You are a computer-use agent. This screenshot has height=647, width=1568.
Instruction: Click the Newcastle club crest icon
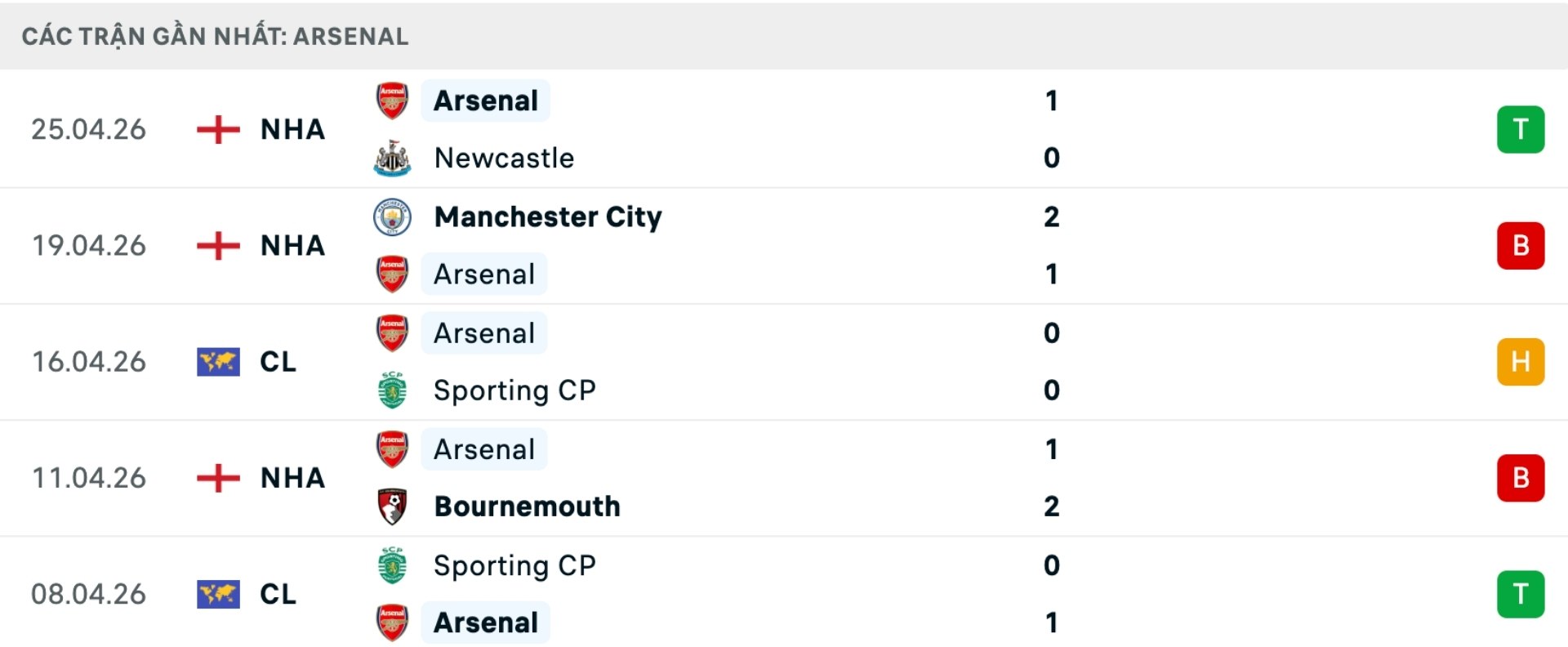point(392,158)
